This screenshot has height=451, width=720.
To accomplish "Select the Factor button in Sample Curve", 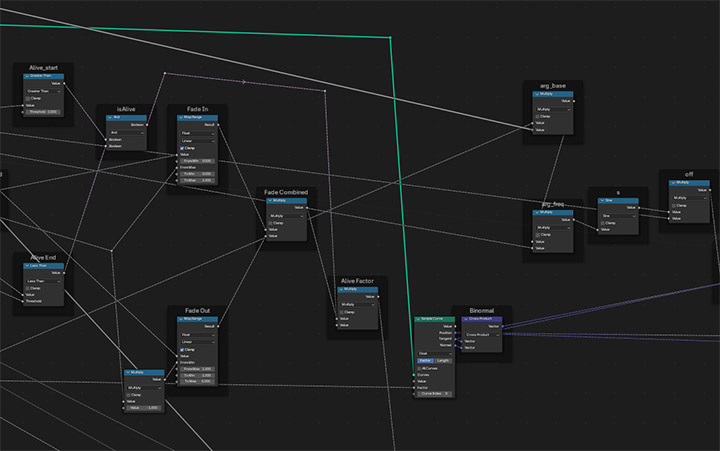I will tap(426, 360).
